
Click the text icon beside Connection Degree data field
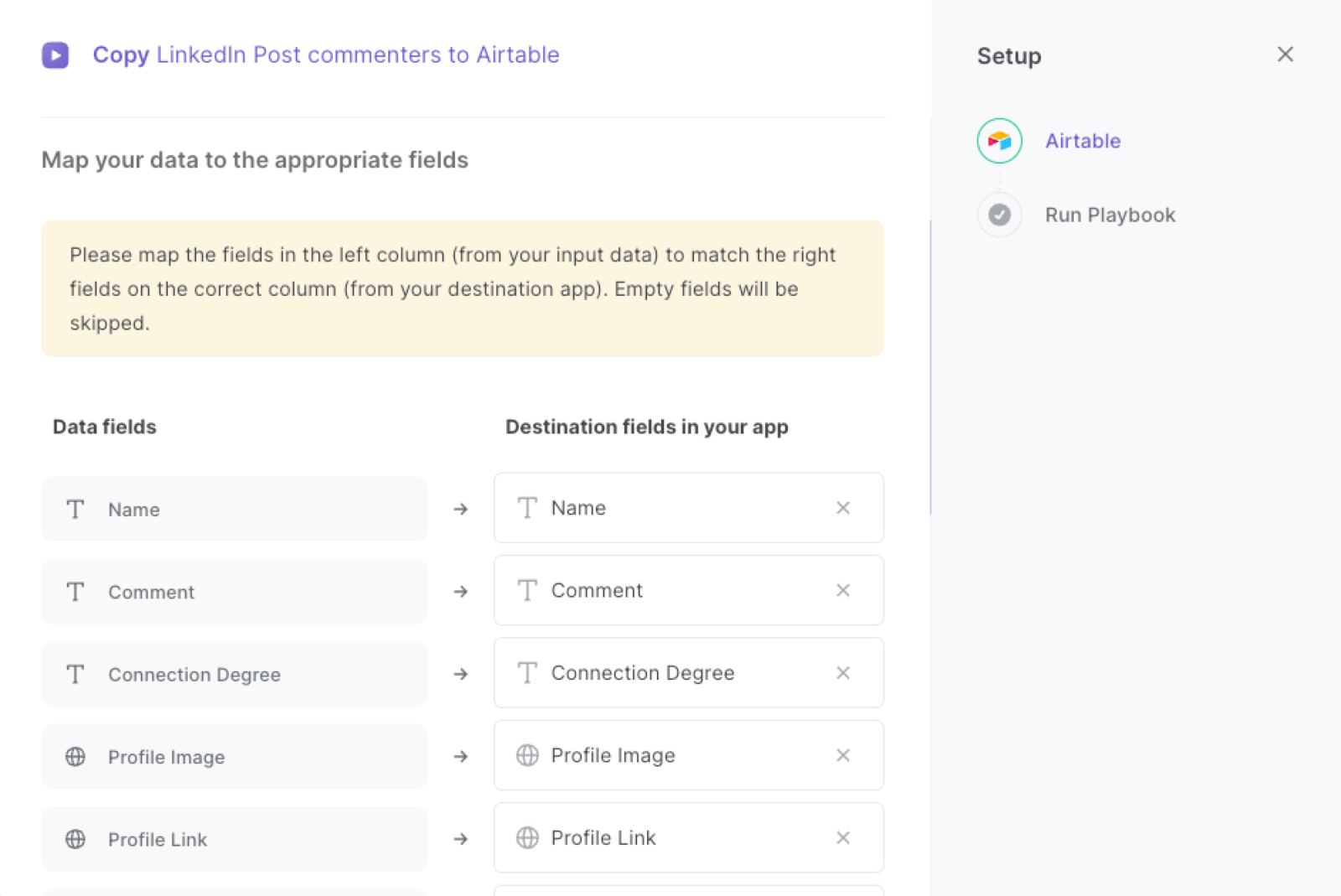point(75,674)
